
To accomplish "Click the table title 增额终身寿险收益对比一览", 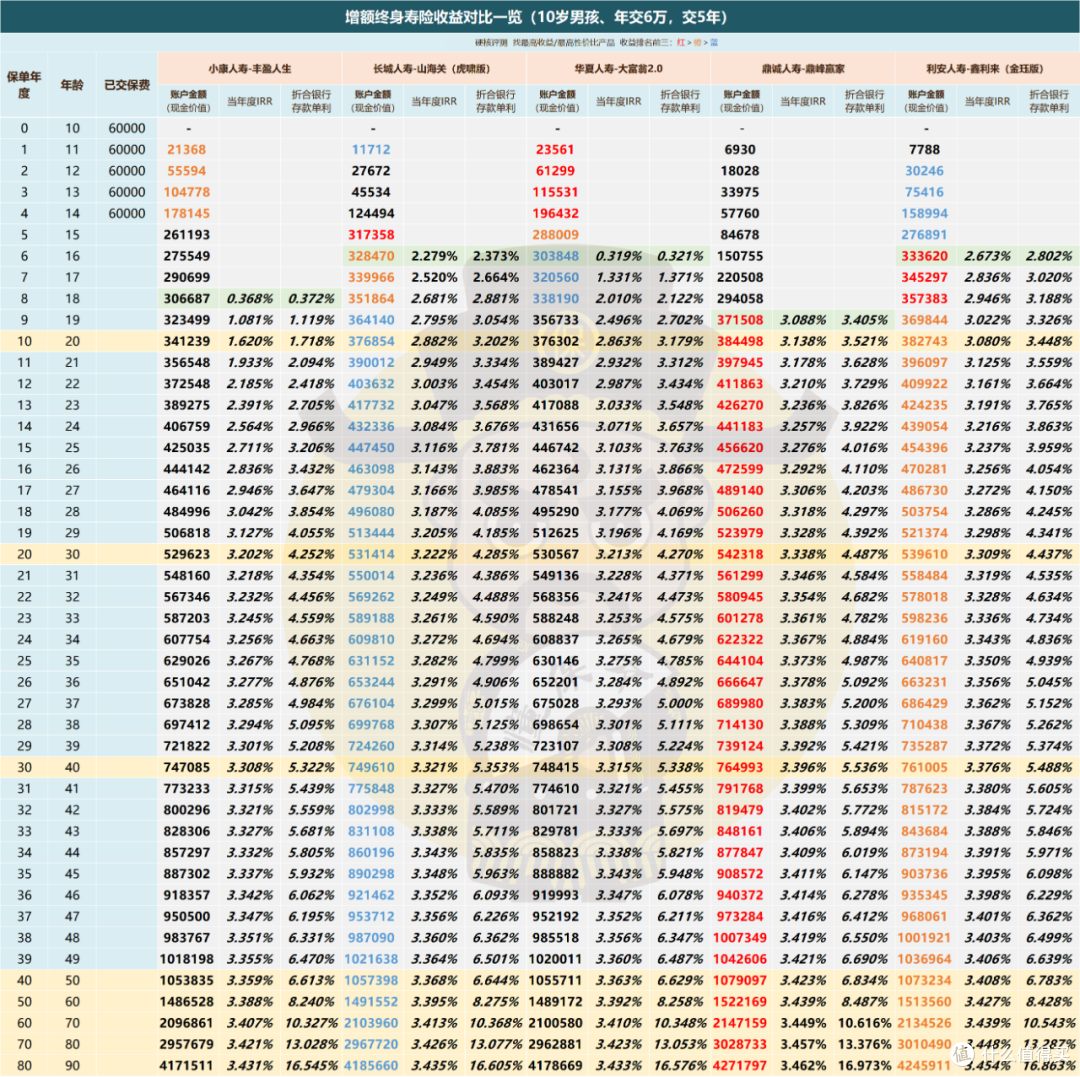I will (x=433, y=17).
